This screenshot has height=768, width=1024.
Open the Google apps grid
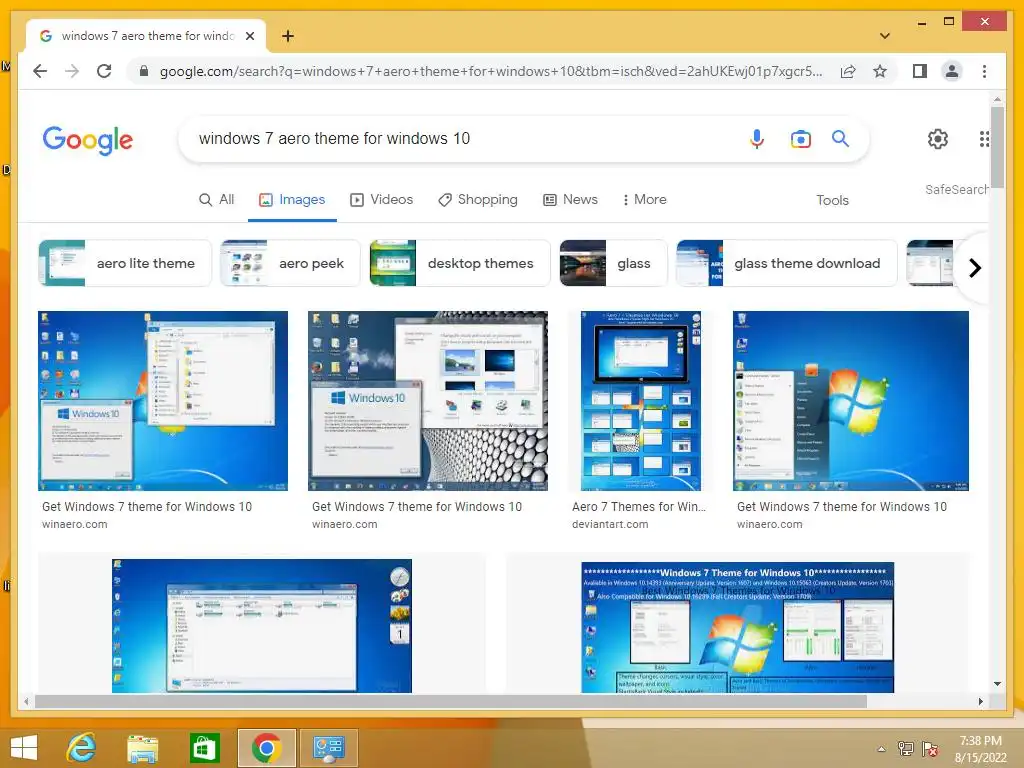tap(984, 138)
